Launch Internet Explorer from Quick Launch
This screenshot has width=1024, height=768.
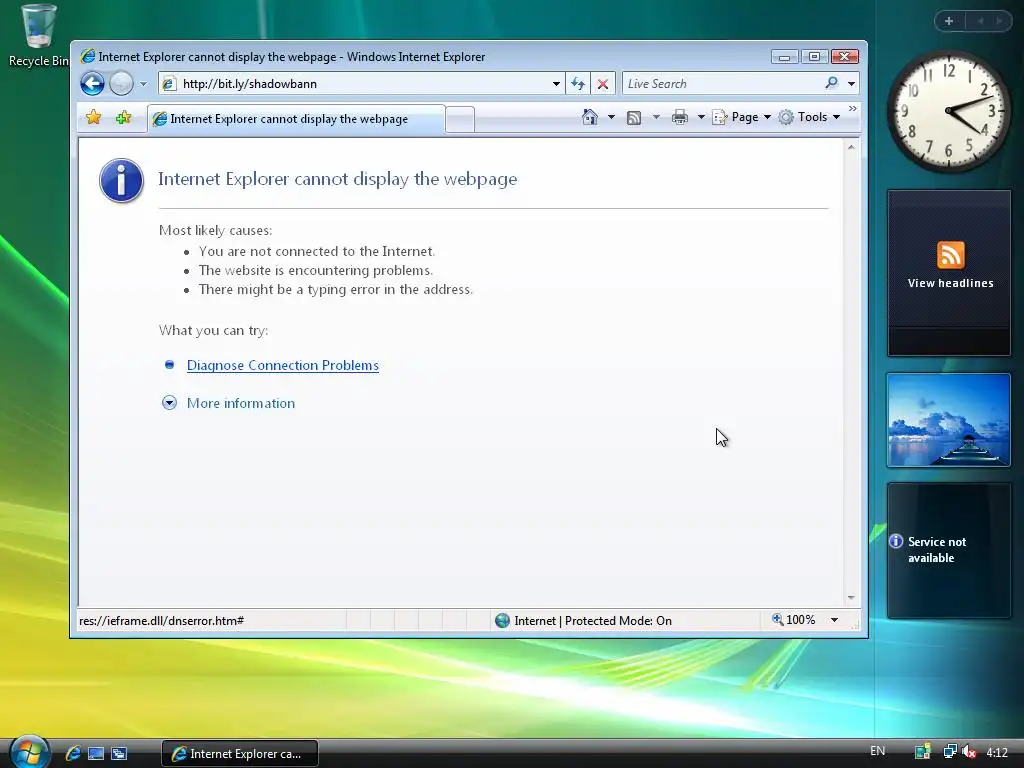pos(73,753)
